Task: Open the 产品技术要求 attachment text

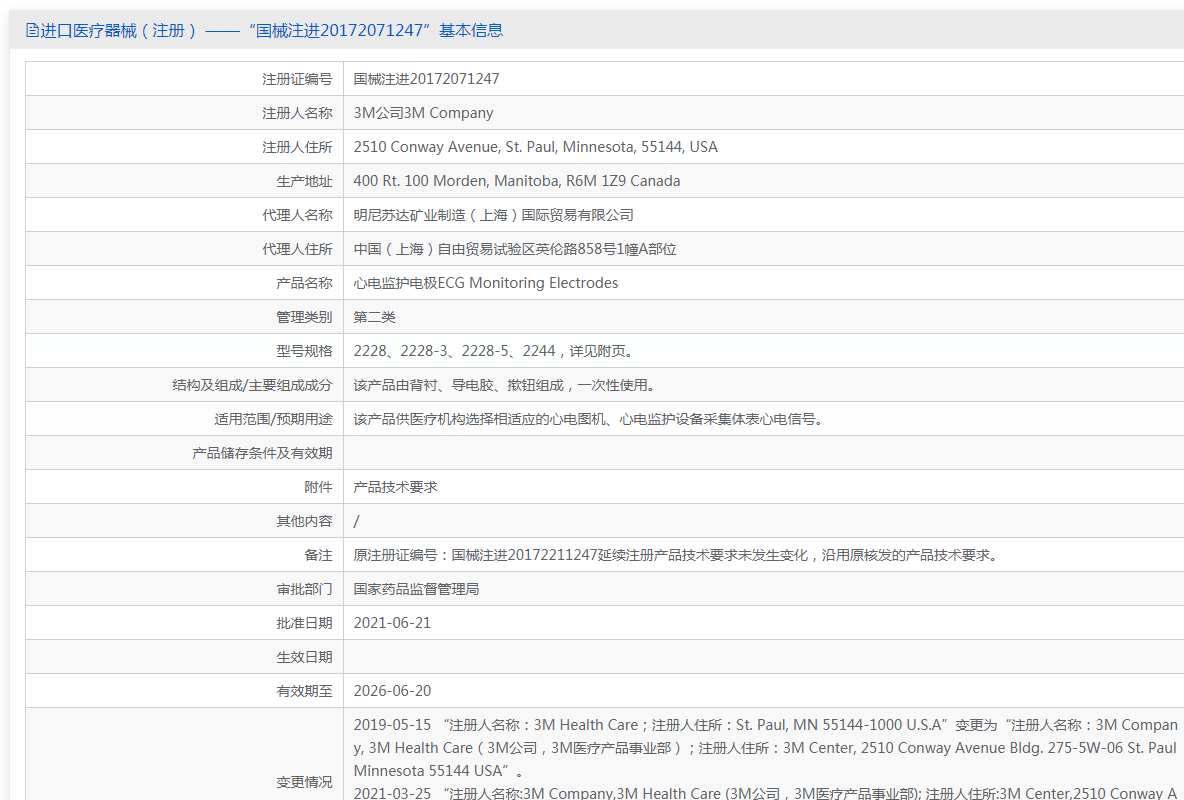Action: point(395,486)
